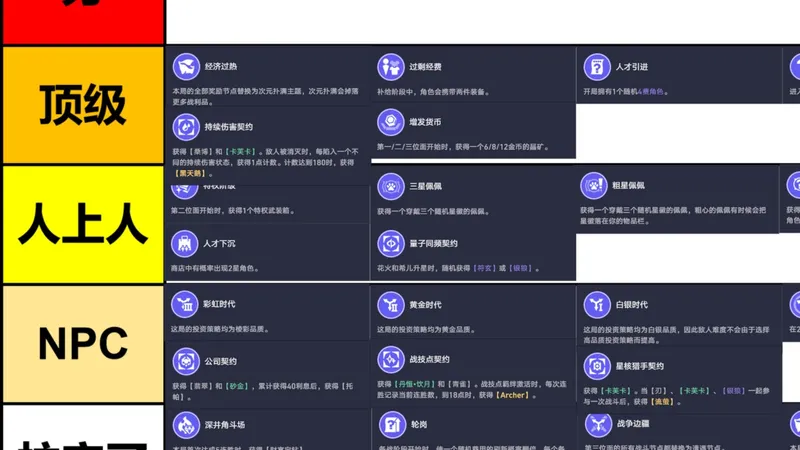Click the 增发货币 title text
The image size is (800, 450).
point(425,122)
